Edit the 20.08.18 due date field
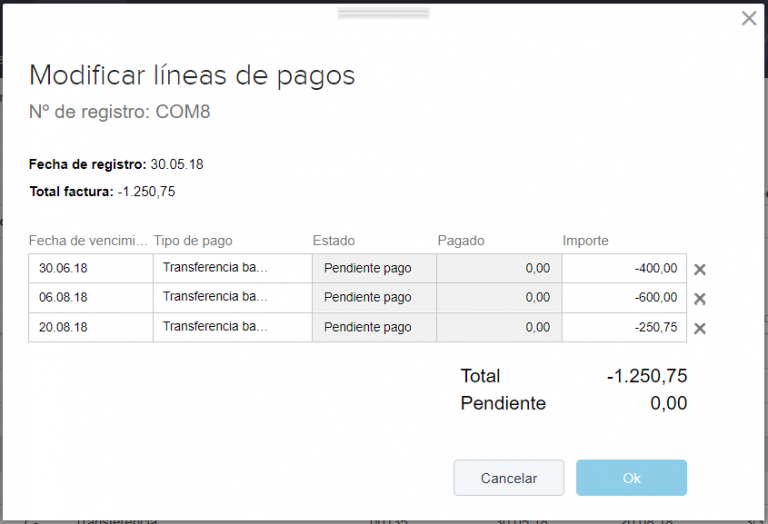The image size is (768, 524). pyautogui.click(x=90, y=327)
